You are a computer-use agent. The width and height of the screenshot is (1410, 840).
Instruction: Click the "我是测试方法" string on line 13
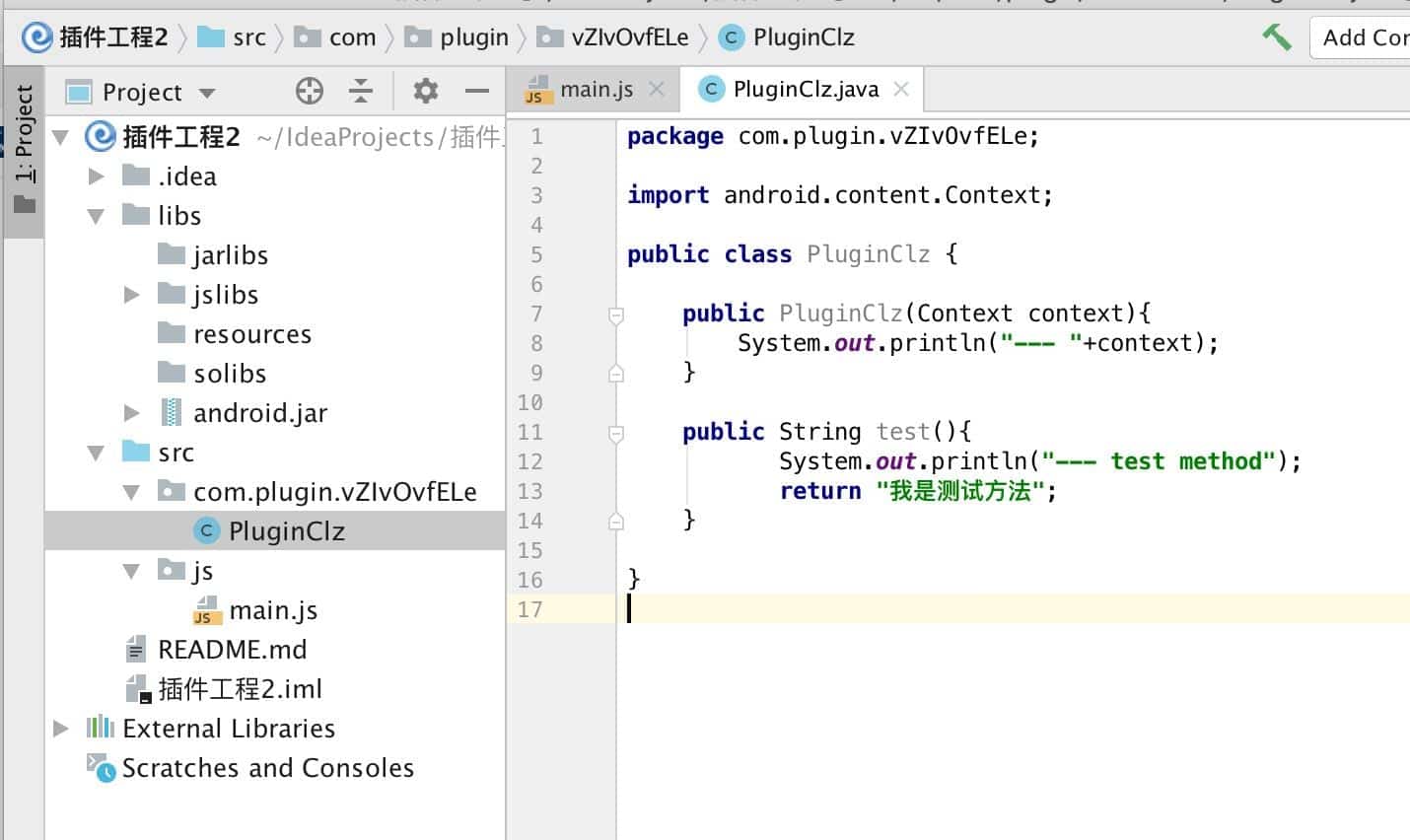coord(959,491)
